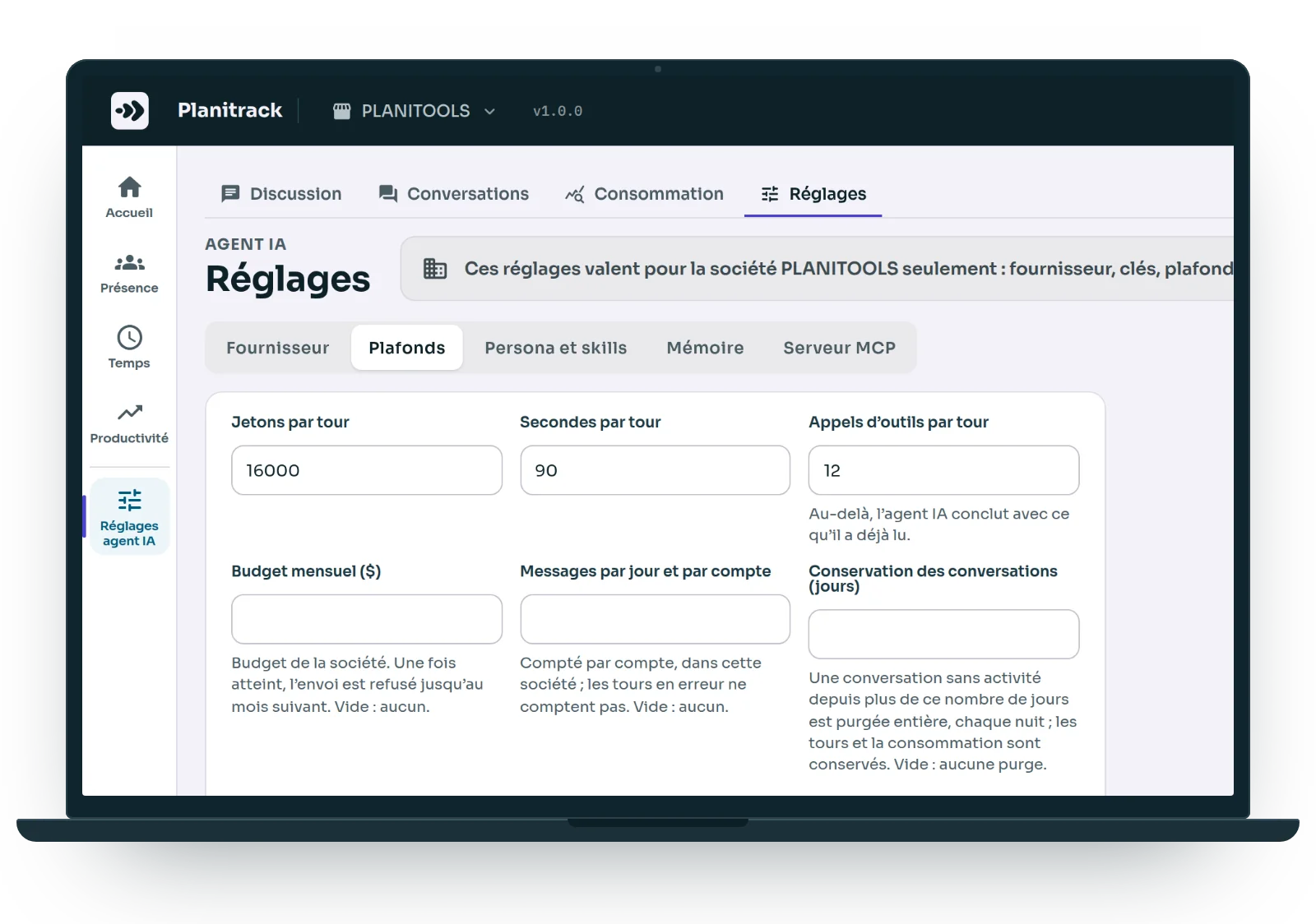The width and height of the screenshot is (1316, 924).
Task: Click Messages par jour et par compte field
Action: click(656, 619)
